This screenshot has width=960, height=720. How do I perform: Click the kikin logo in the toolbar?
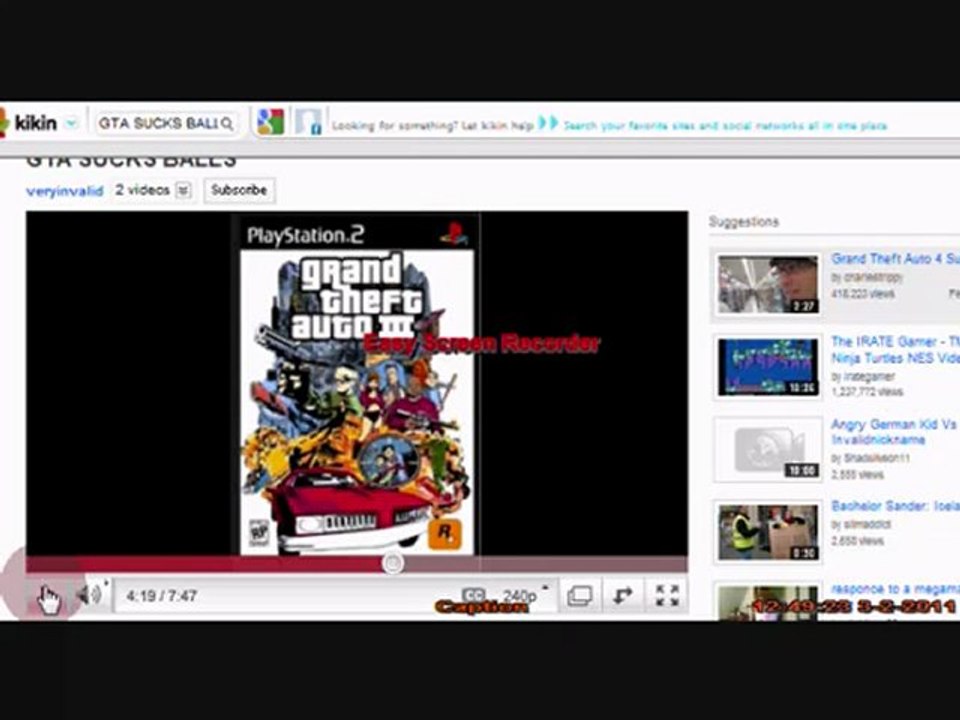(x=29, y=123)
